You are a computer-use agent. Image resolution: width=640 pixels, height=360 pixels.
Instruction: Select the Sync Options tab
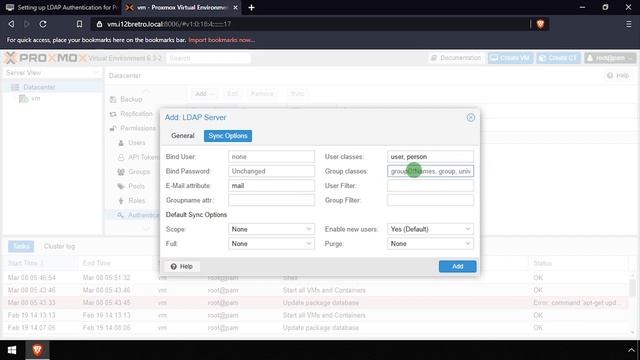pyautogui.click(x=228, y=136)
